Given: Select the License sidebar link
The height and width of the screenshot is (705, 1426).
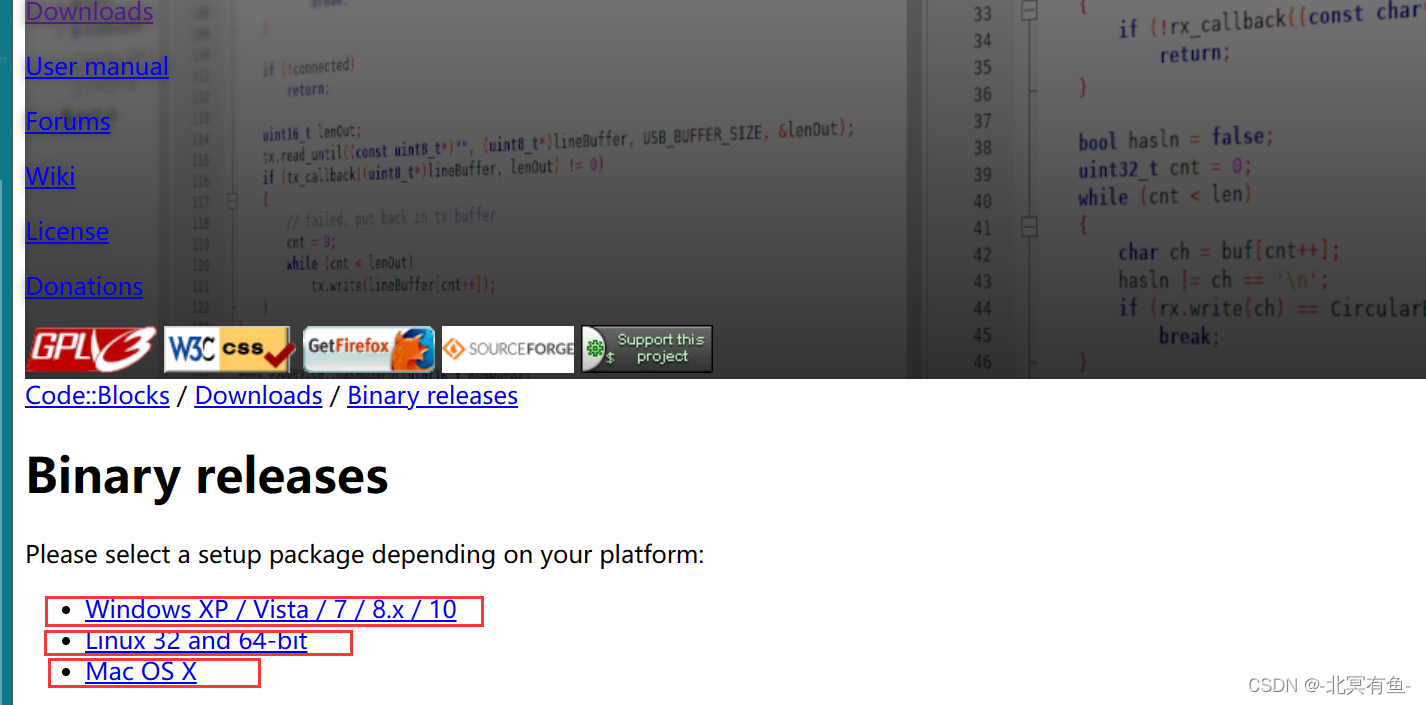Looking at the screenshot, I should (67, 232).
